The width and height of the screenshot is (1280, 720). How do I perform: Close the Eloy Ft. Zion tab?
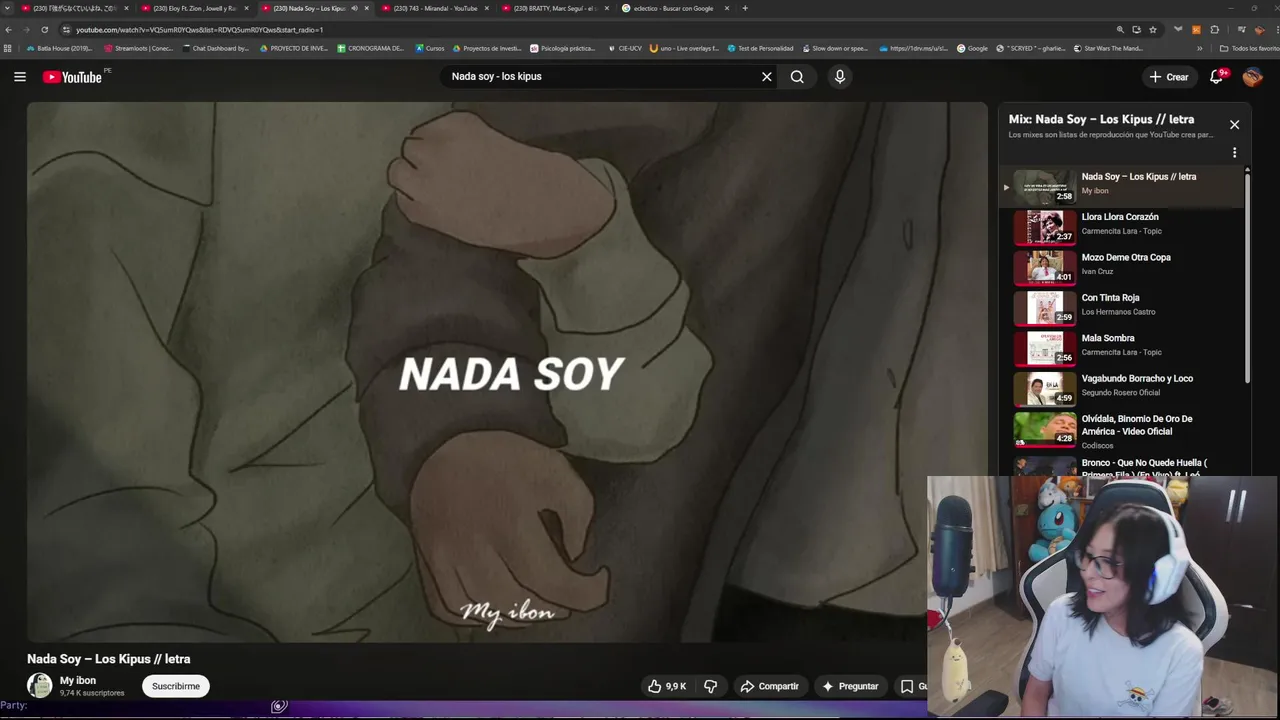[246, 8]
